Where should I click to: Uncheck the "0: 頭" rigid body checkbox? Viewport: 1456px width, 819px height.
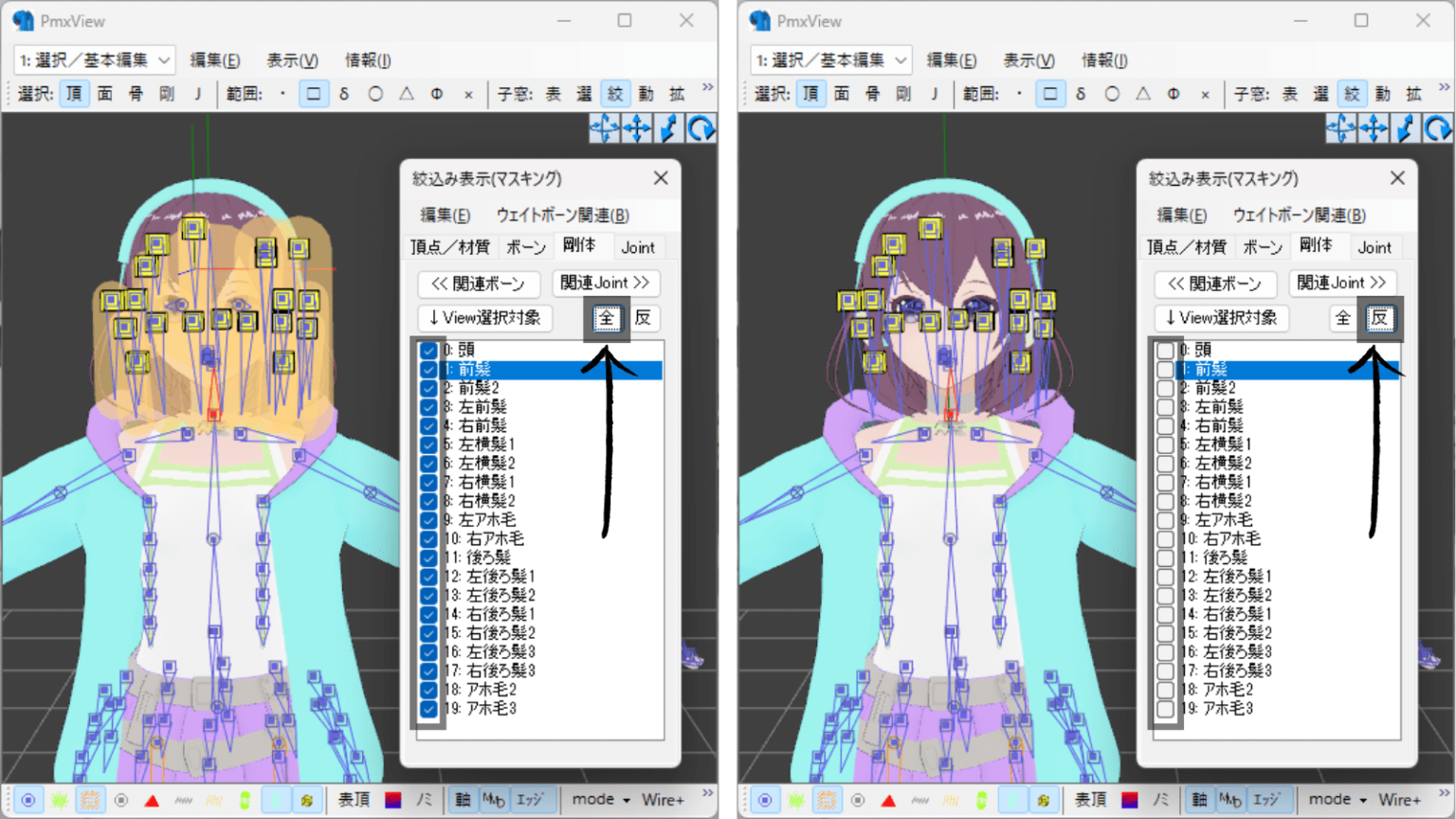tap(429, 350)
